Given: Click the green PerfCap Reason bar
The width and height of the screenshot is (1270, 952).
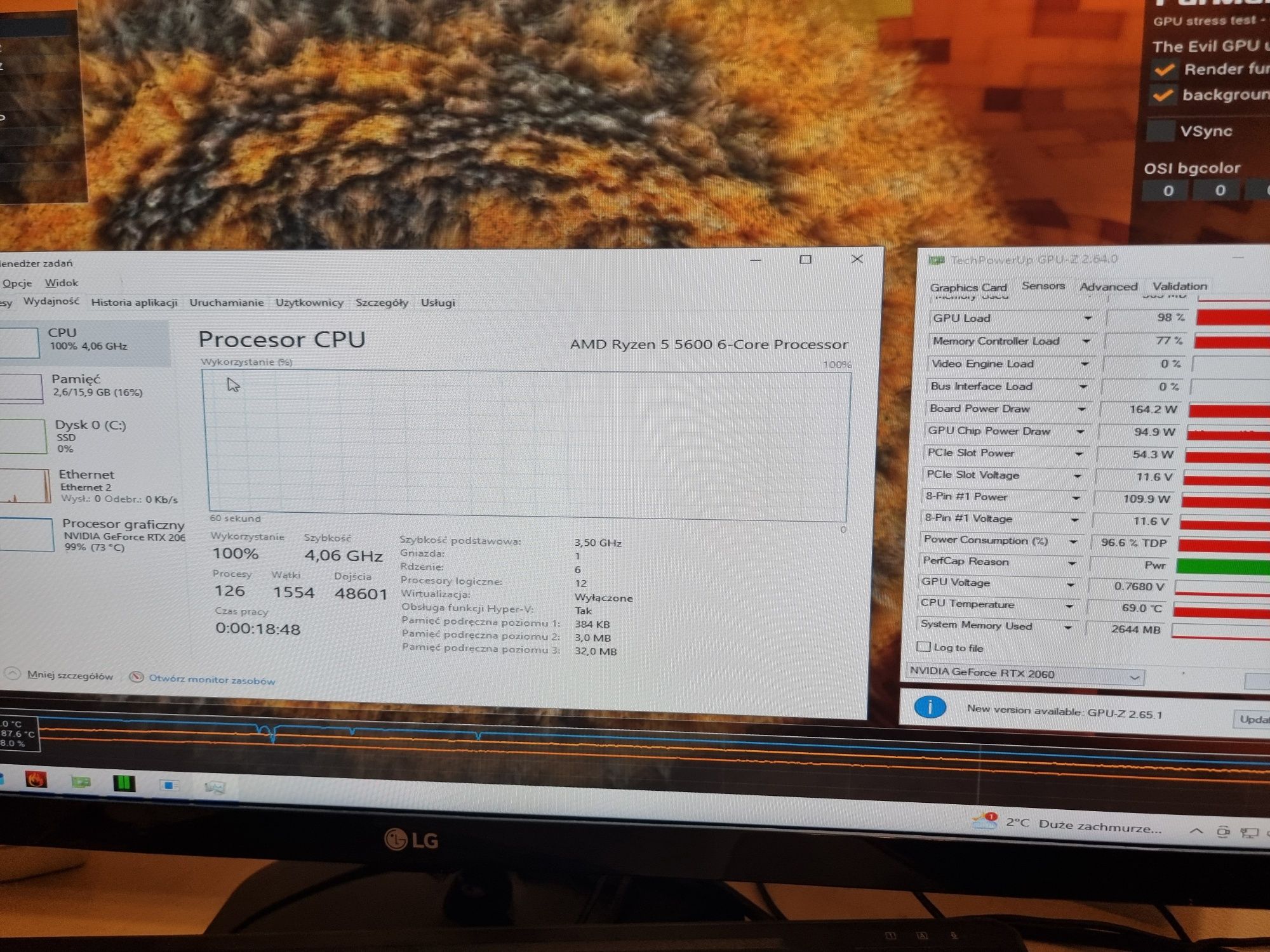Looking at the screenshot, I should pyautogui.click(x=1223, y=566).
